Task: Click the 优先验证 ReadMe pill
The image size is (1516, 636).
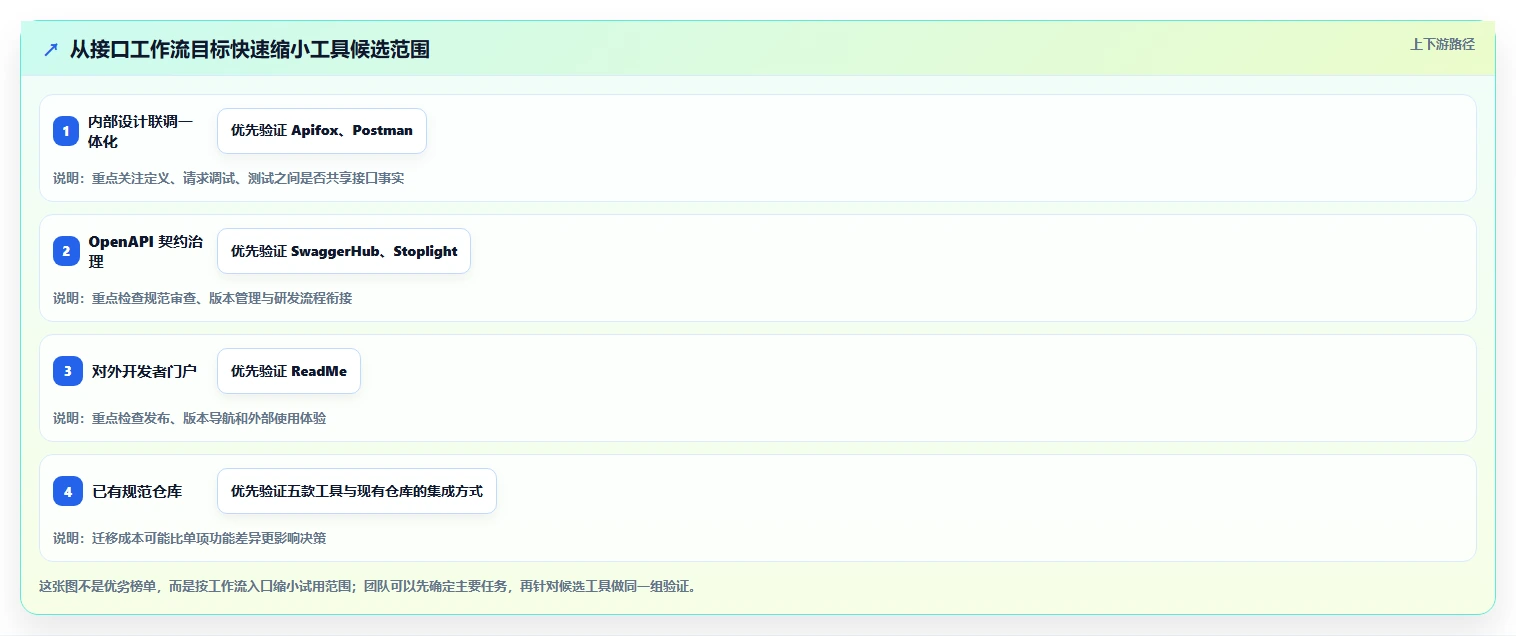Action: [x=289, y=371]
